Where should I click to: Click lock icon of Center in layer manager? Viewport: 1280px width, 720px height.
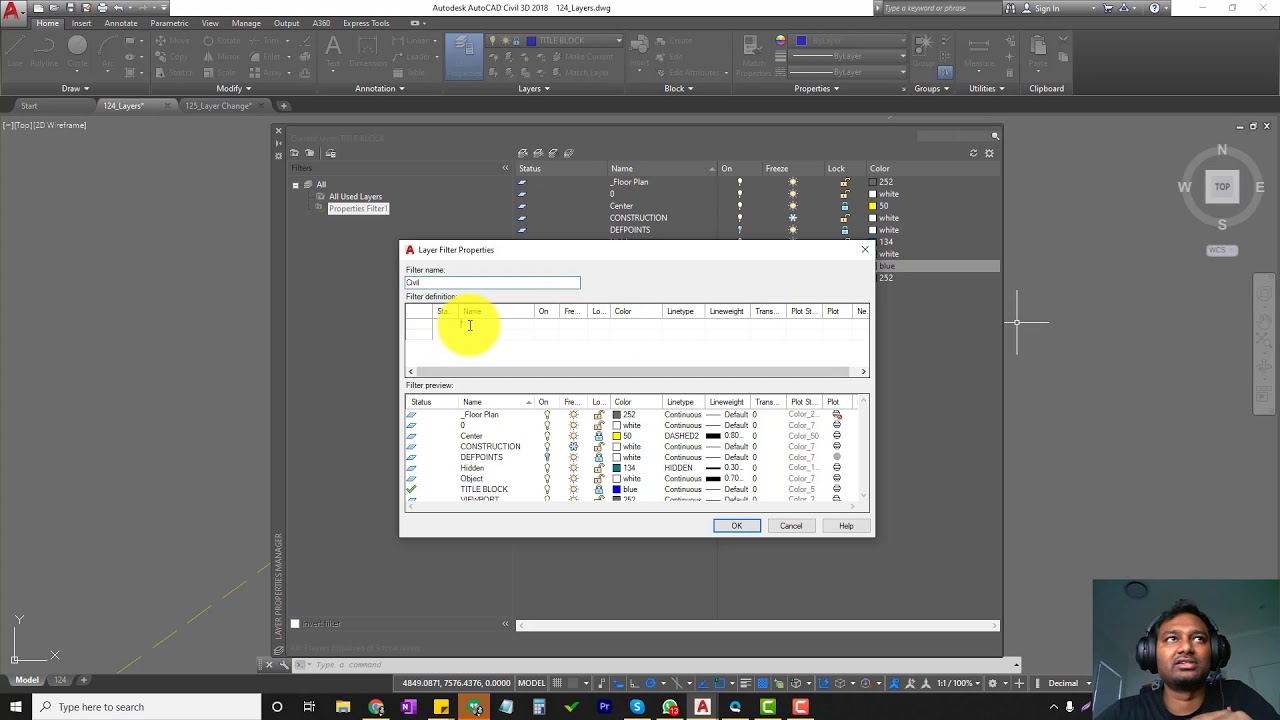[x=844, y=206]
